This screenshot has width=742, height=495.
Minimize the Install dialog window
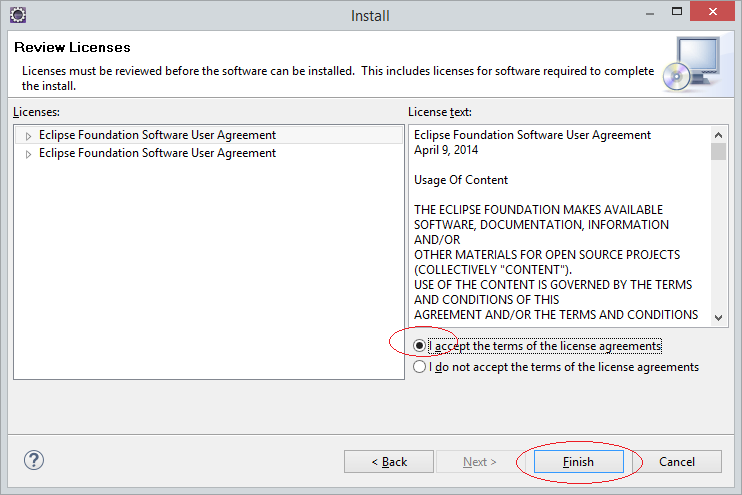tap(650, 14)
